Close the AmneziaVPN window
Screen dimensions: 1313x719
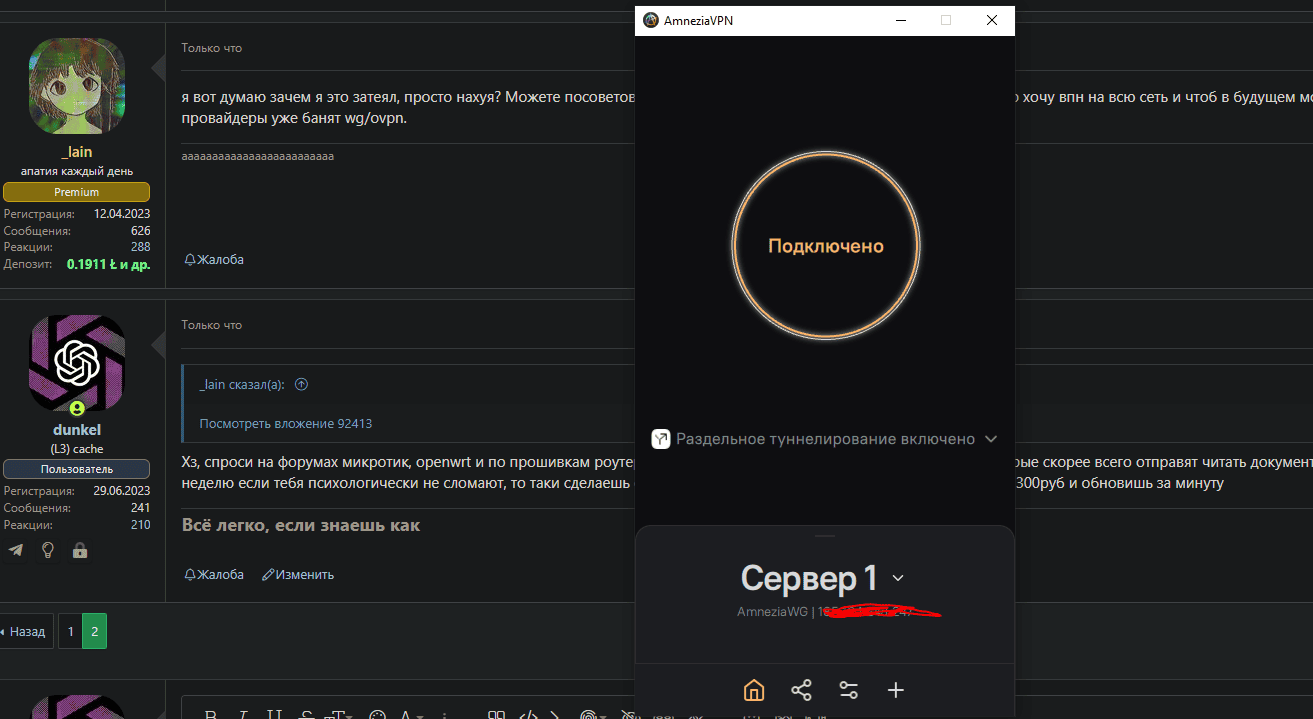[x=991, y=20]
